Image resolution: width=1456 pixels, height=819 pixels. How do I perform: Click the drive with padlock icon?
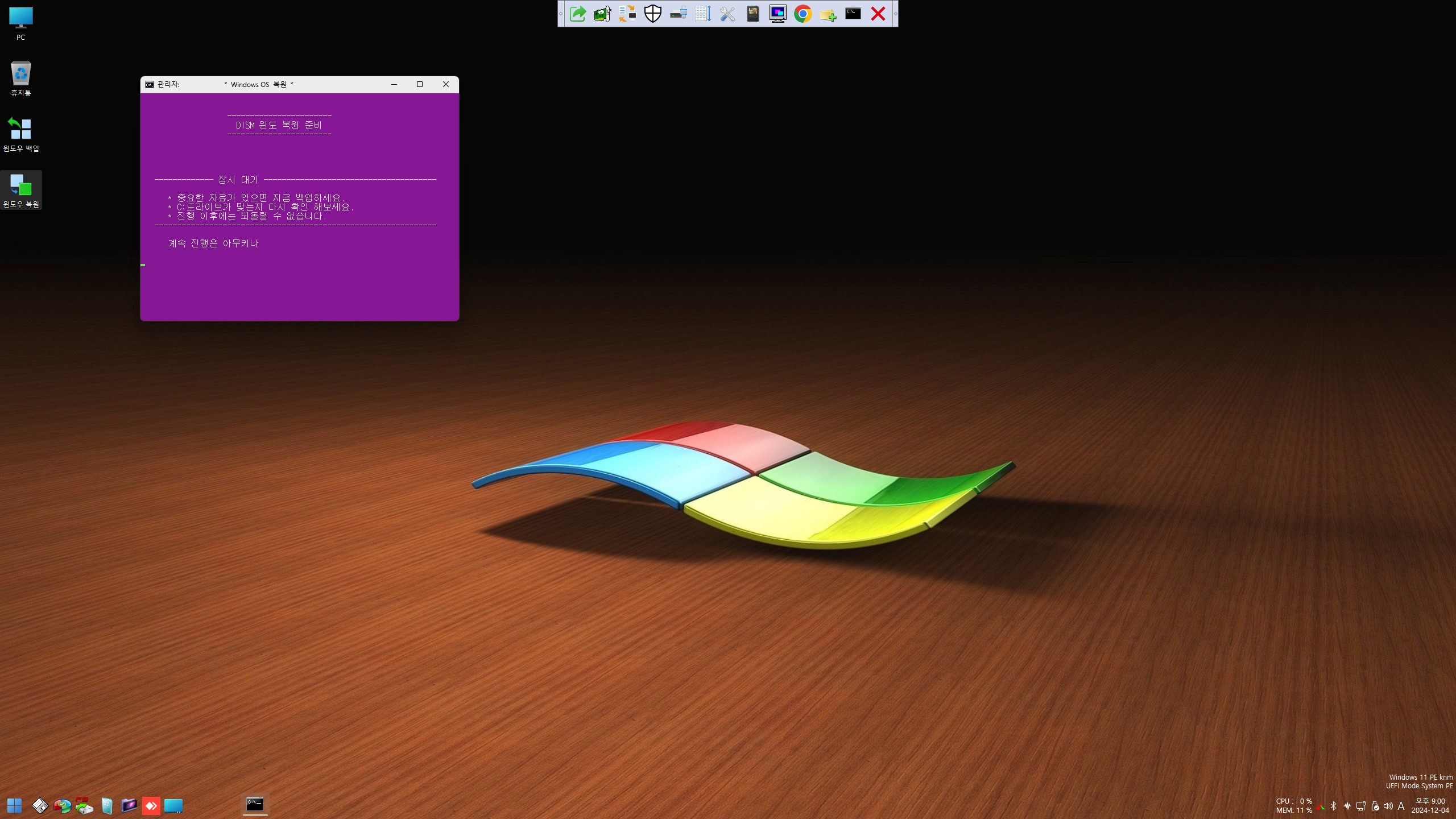pos(678,14)
